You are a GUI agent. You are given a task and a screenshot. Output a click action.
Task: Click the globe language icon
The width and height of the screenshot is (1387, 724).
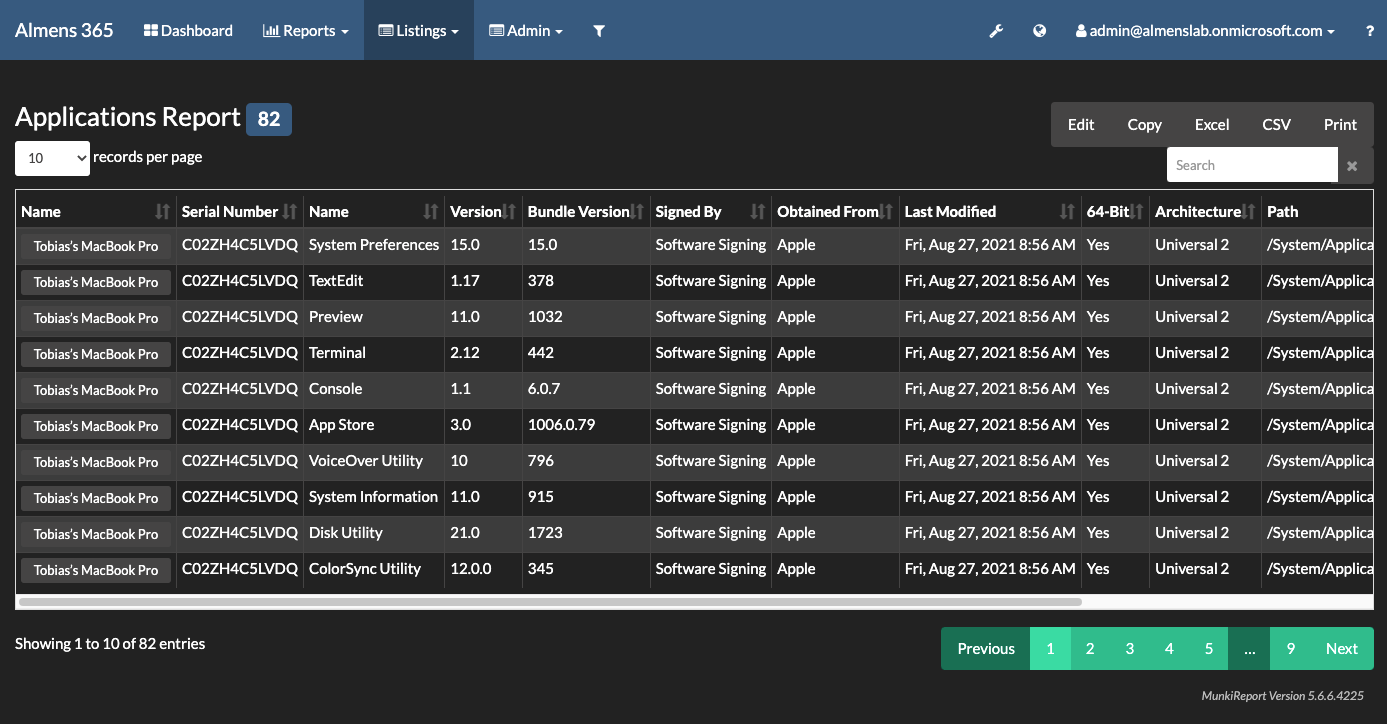[1040, 31]
